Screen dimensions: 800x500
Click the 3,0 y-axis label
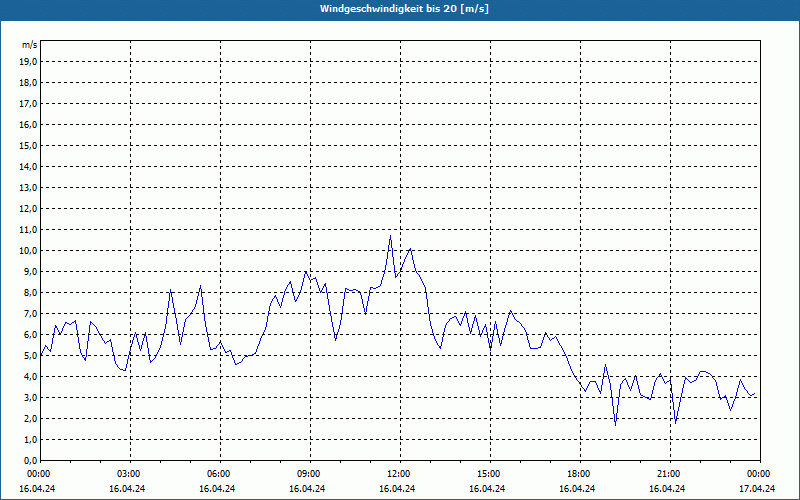coord(31,397)
